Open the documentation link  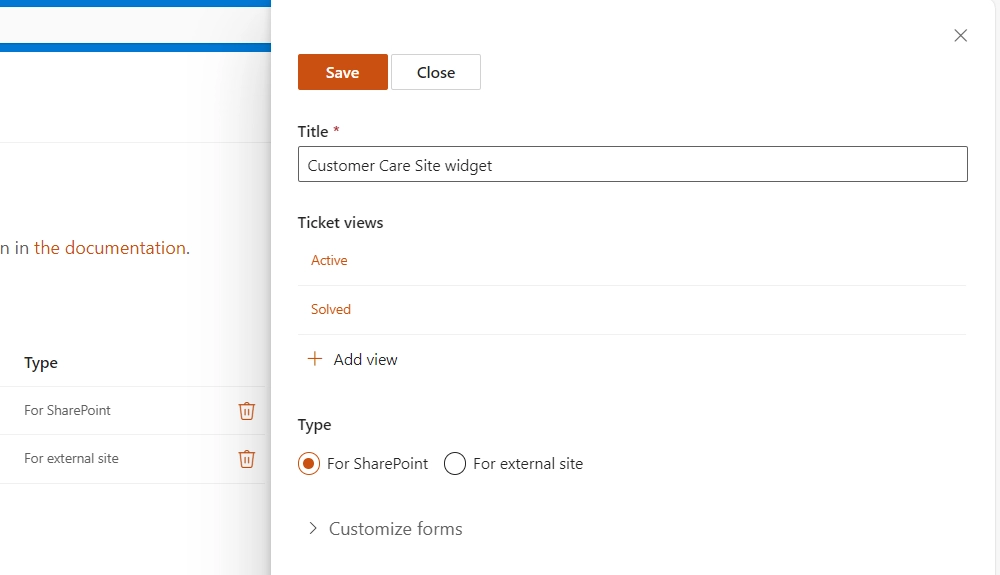click(x=110, y=247)
